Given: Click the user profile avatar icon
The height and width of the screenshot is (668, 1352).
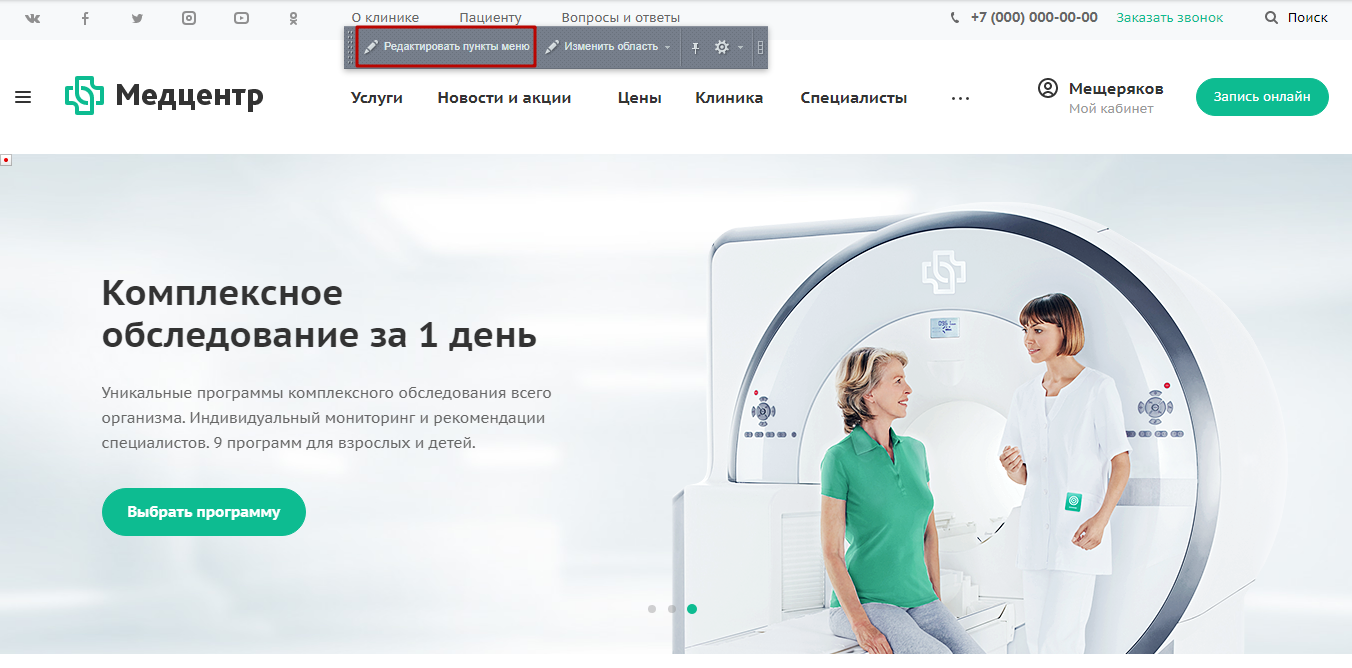Looking at the screenshot, I should 1048,88.
